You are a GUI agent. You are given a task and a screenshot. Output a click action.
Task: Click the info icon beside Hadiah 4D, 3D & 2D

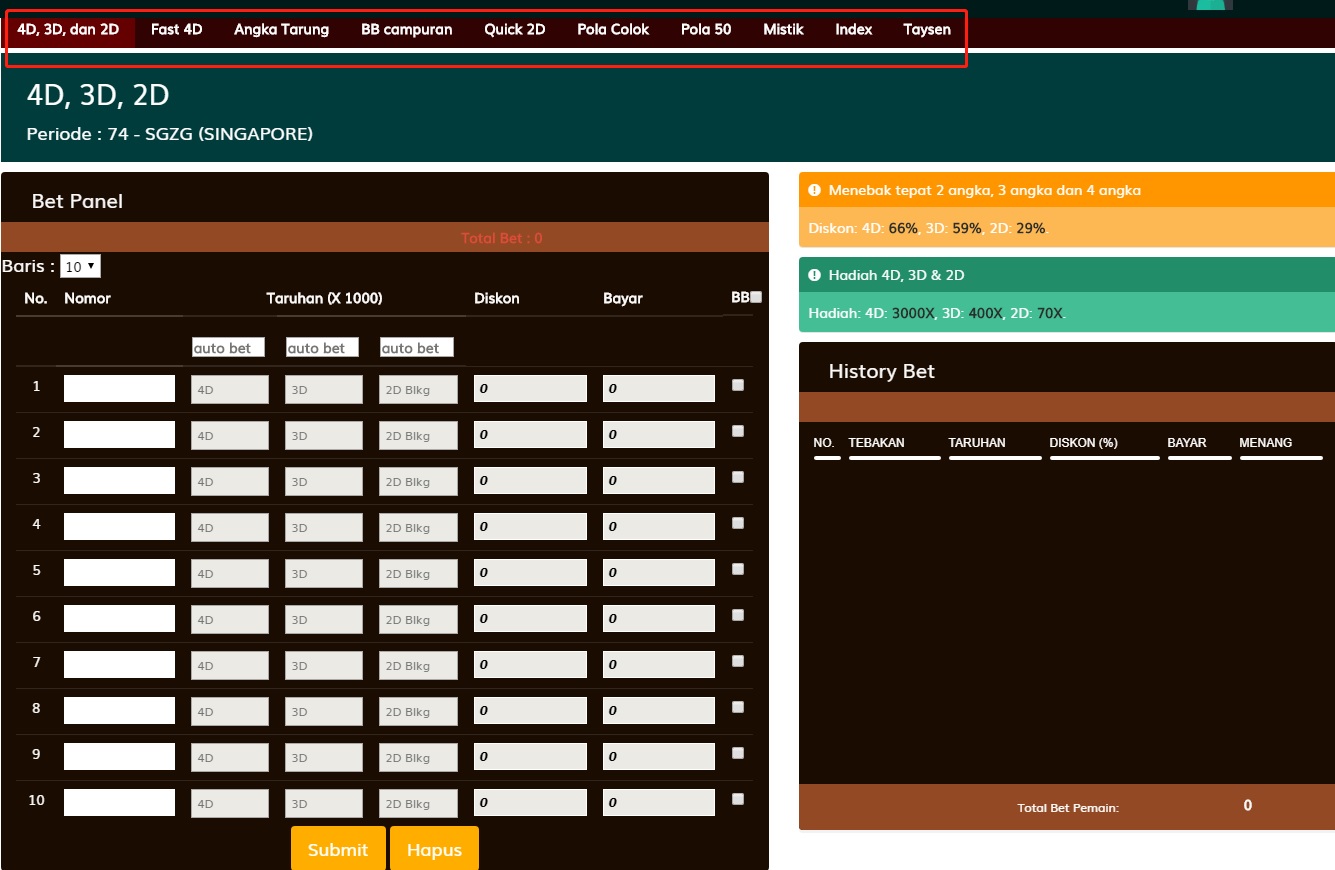click(814, 275)
